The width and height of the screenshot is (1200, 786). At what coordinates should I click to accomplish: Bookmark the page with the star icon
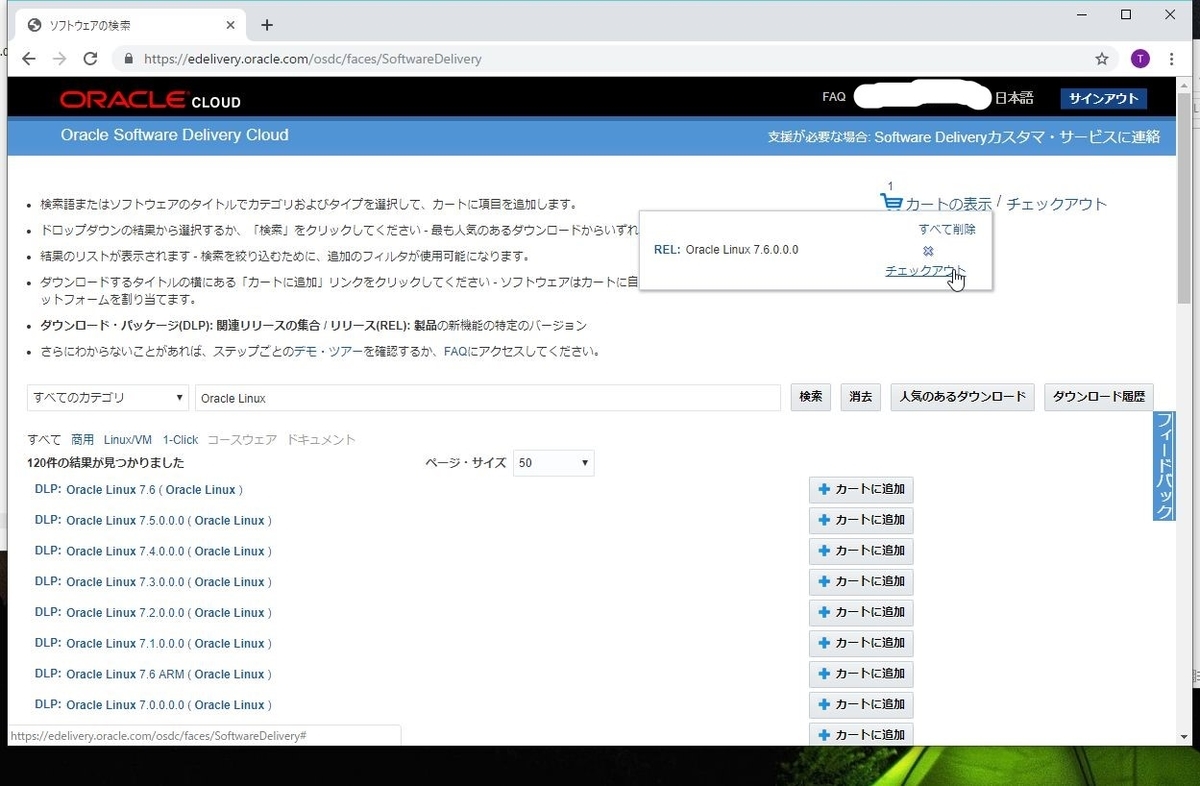(1101, 58)
